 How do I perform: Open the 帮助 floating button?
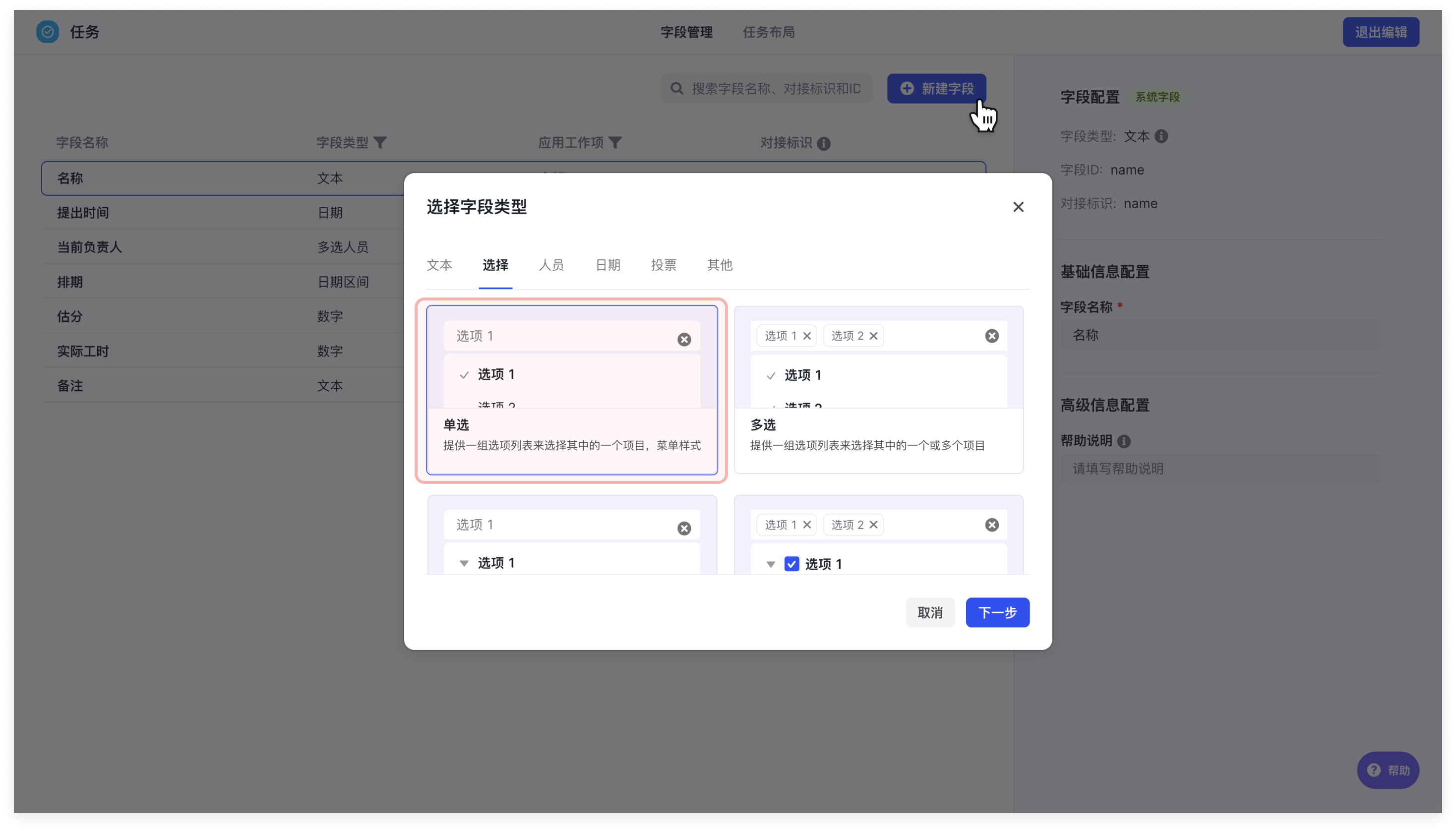click(x=1388, y=770)
